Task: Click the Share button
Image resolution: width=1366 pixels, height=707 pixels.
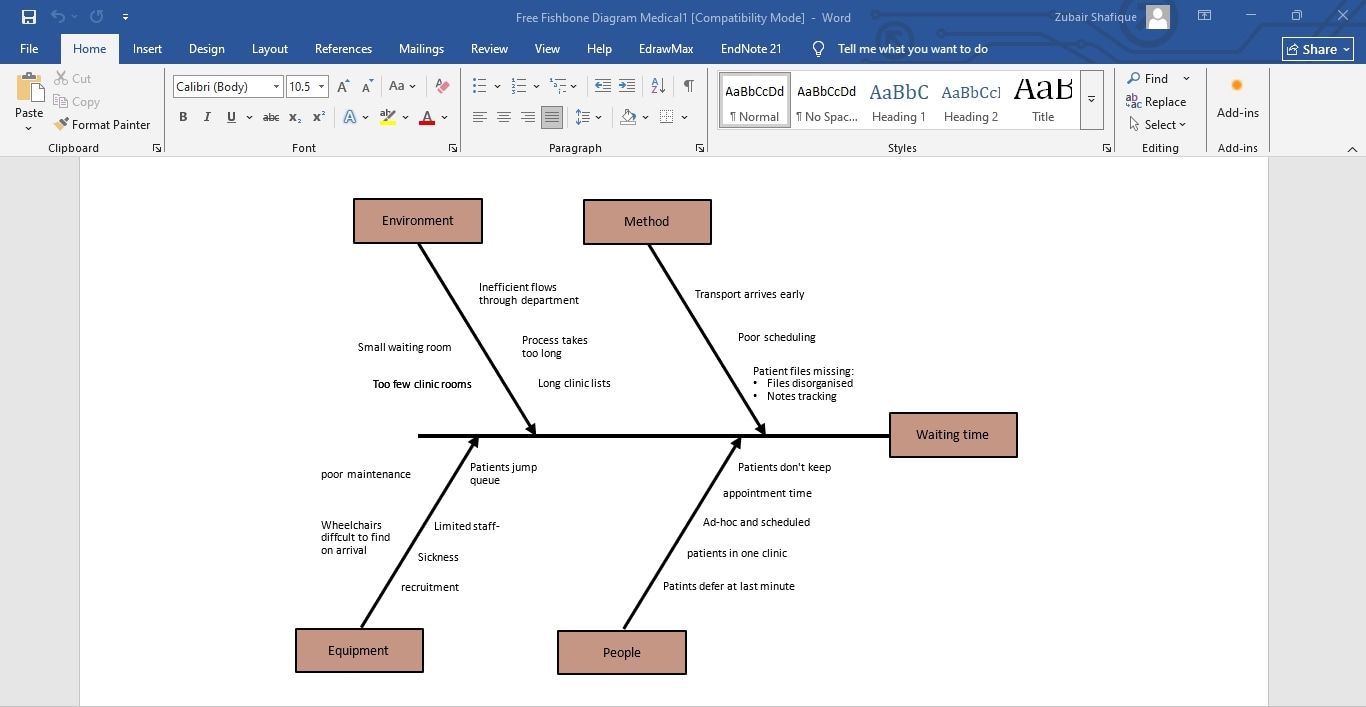Action: coord(1316,48)
